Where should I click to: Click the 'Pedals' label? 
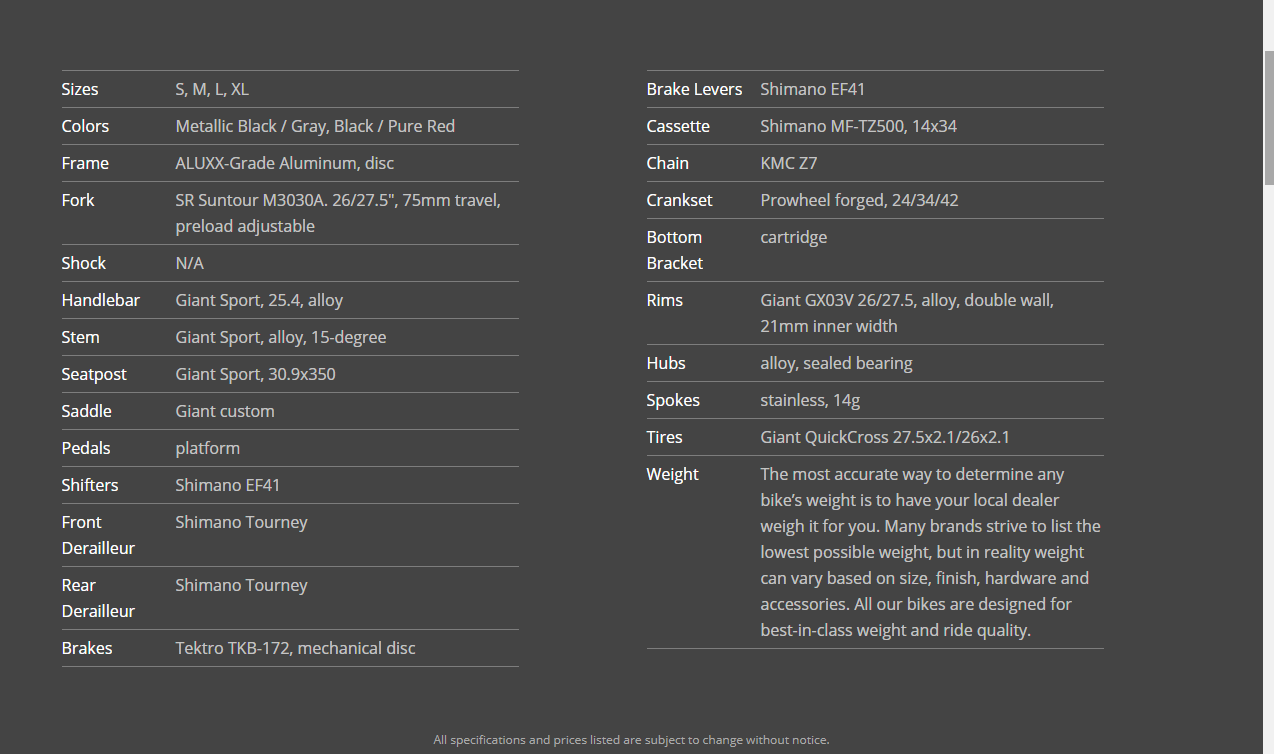86,448
